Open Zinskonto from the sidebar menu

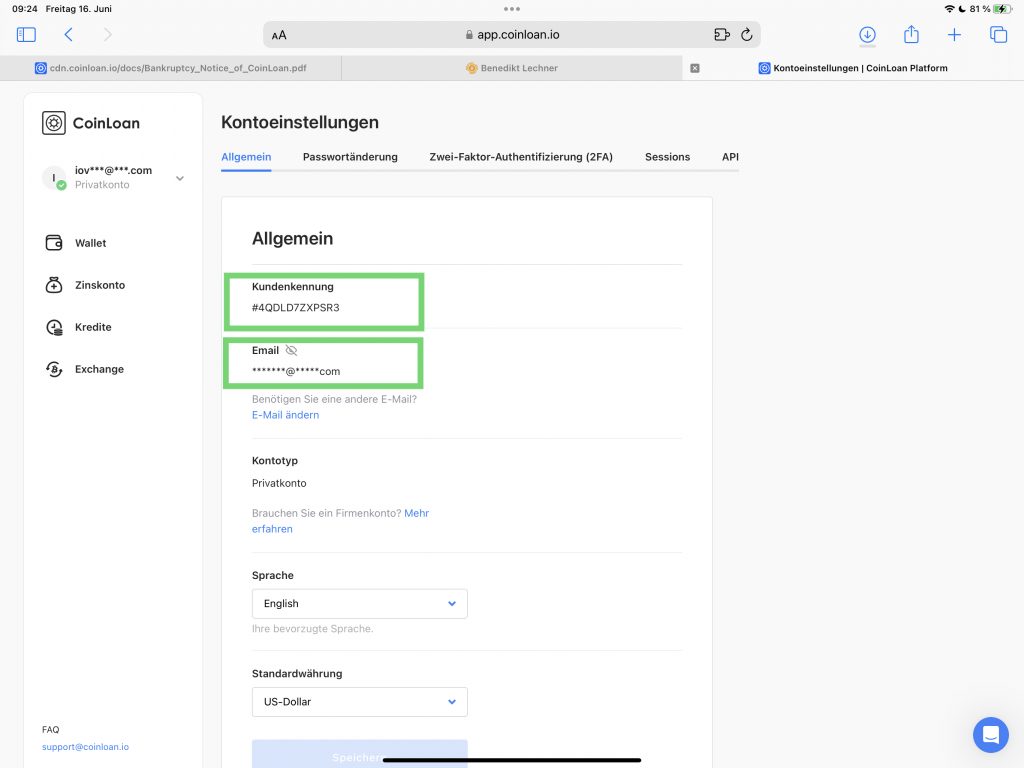click(x=100, y=285)
